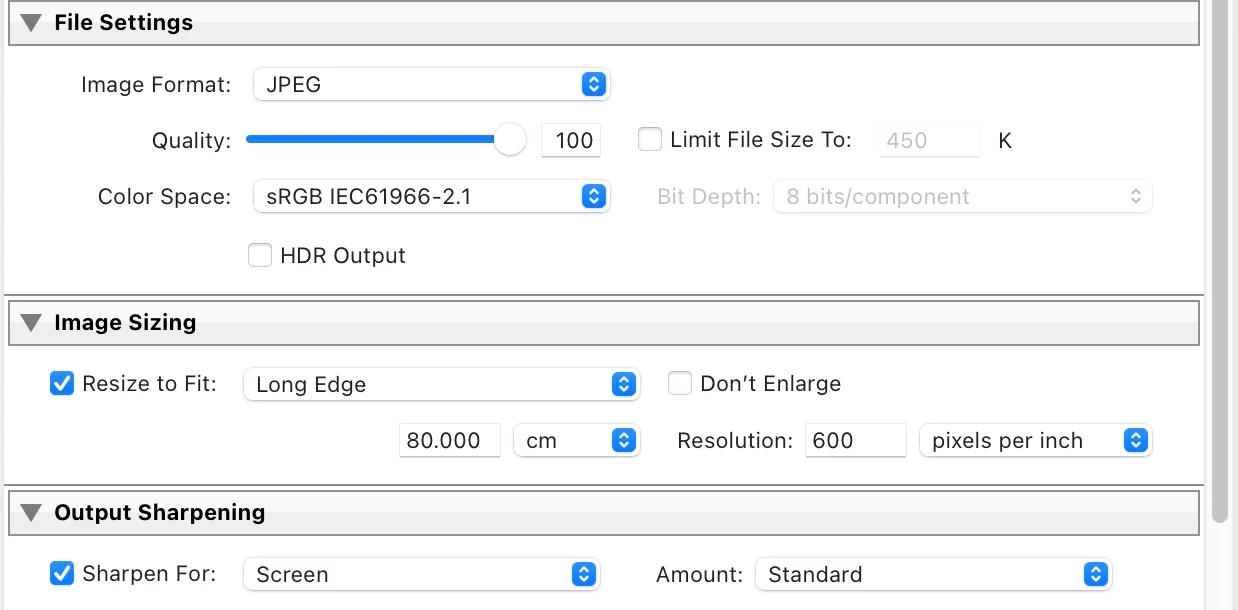Enable the Don't Enlarge checkbox
1238x610 pixels.
tap(680, 383)
